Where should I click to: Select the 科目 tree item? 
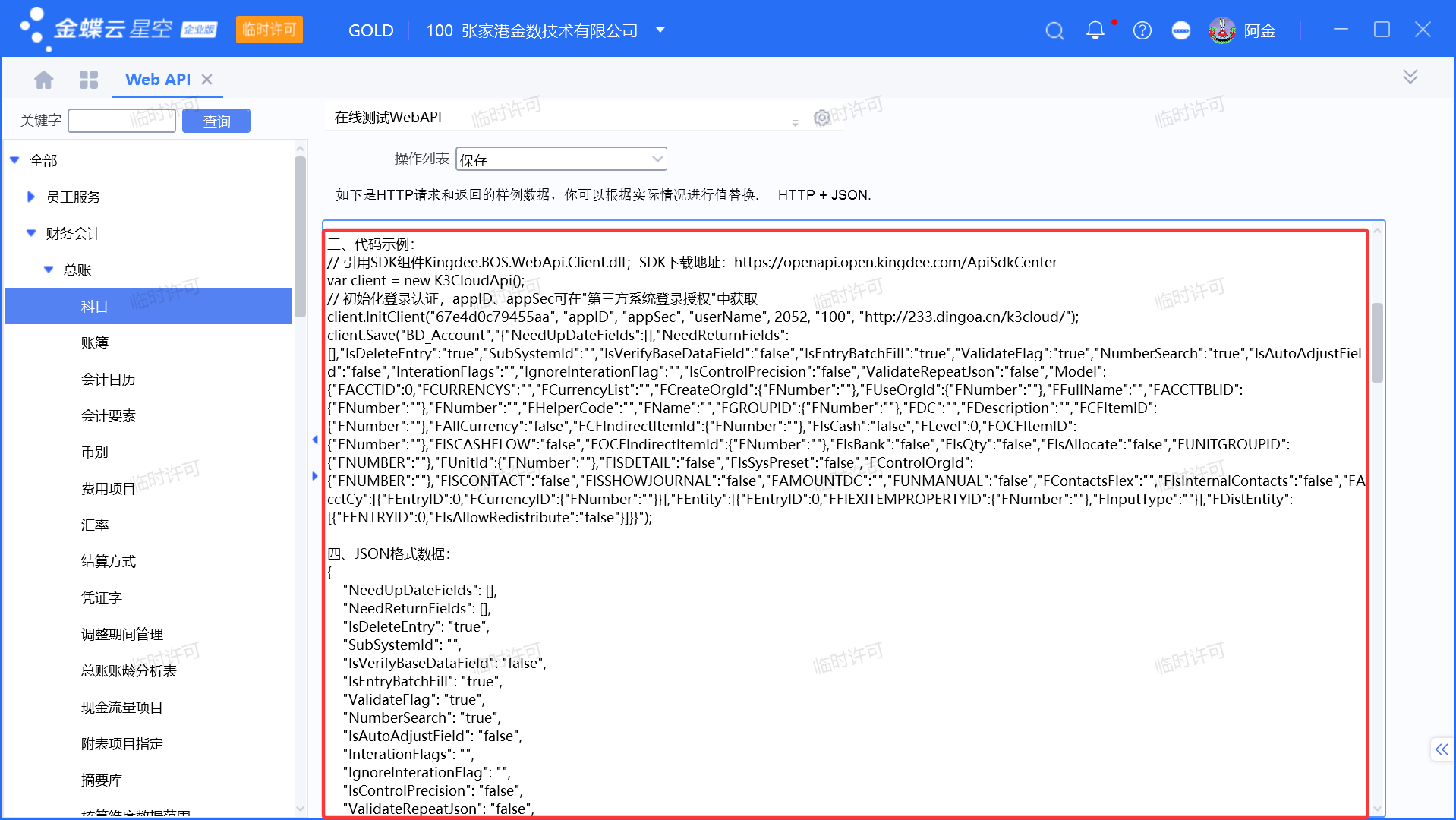click(148, 306)
